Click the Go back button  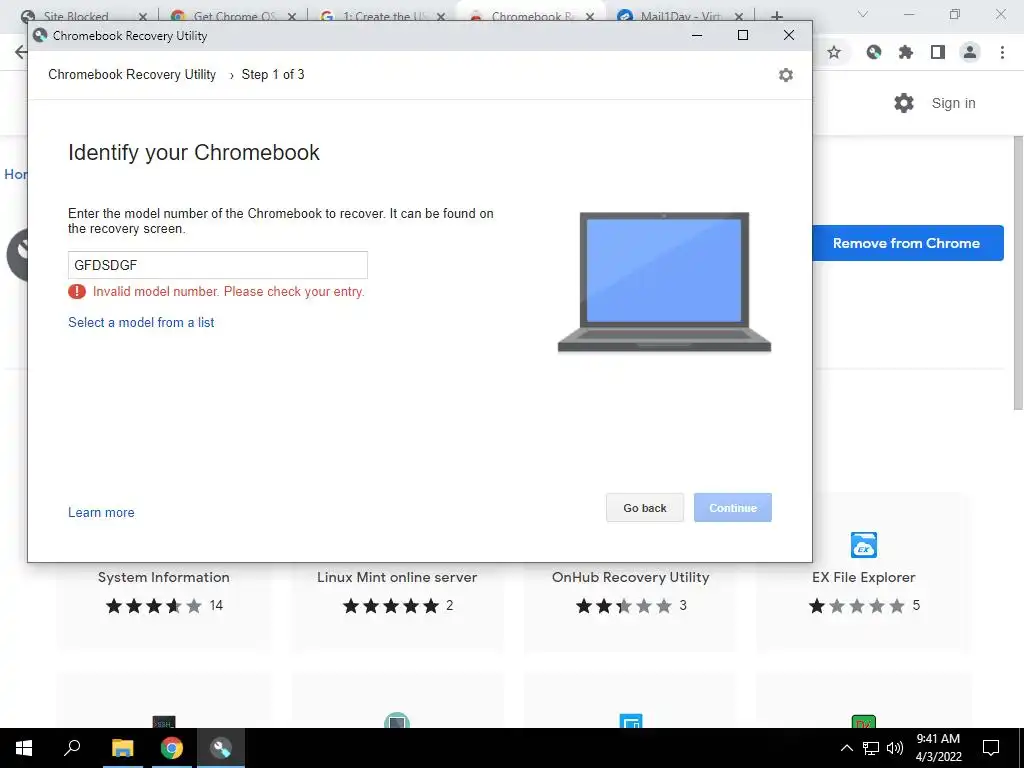[x=645, y=507]
